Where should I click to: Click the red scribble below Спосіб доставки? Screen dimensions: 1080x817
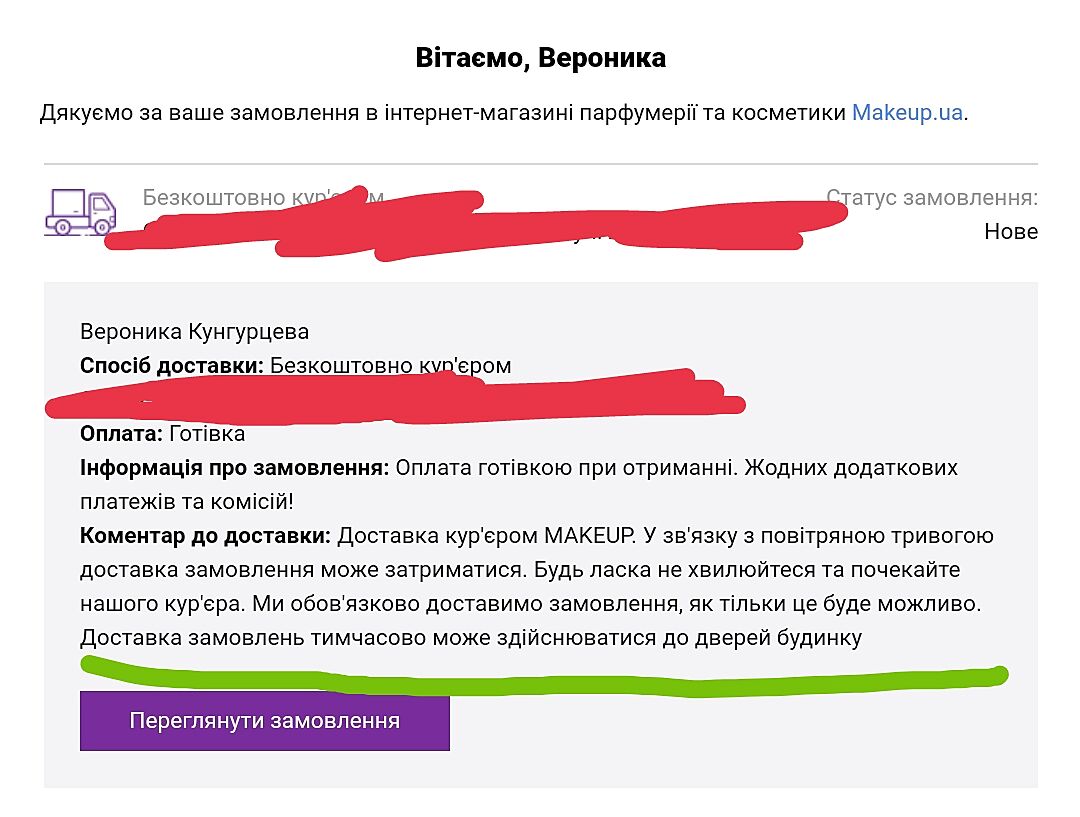coord(400,396)
